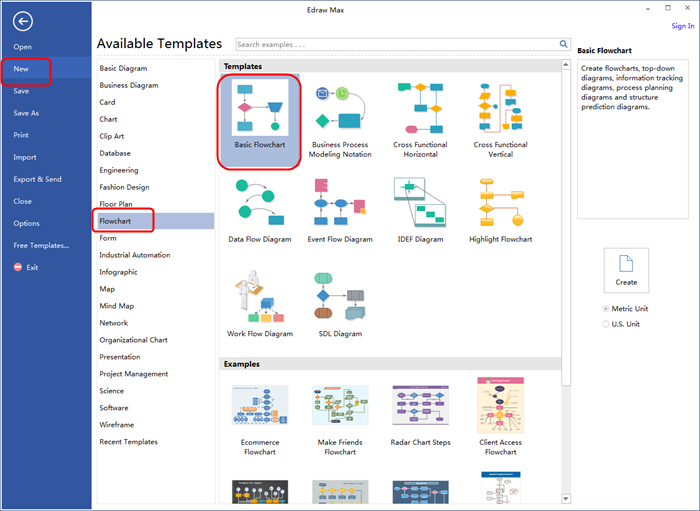The height and width of the screenshot is (511, 700).
Task: Select Fashion Design category
Action: point(124,187)
